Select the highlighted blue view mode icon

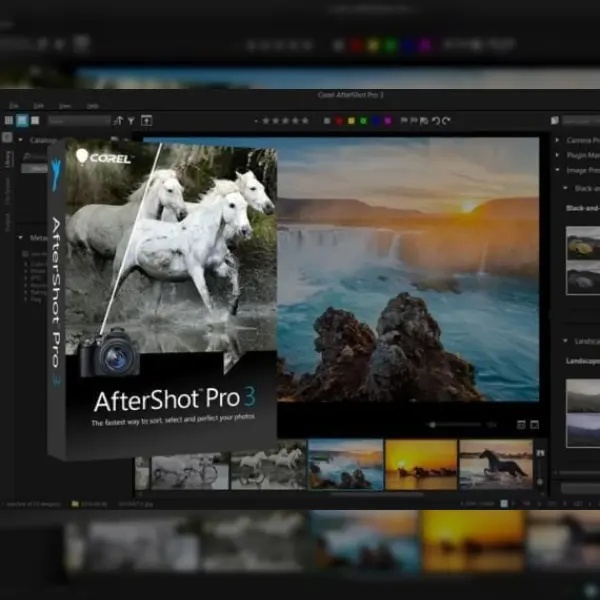point(22,121)
